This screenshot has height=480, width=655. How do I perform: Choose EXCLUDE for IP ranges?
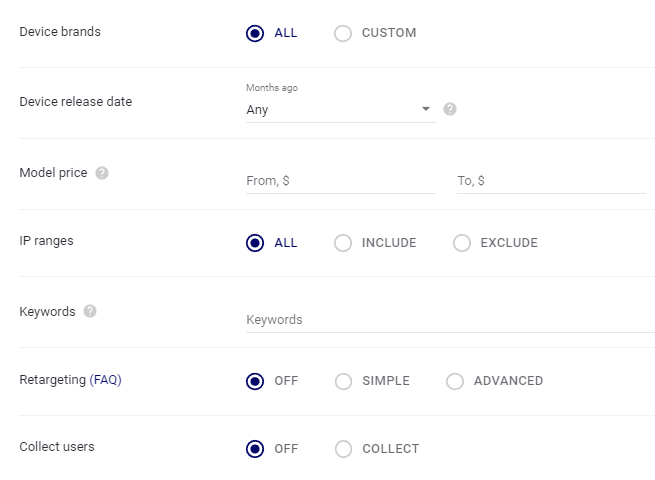(462, 243)
